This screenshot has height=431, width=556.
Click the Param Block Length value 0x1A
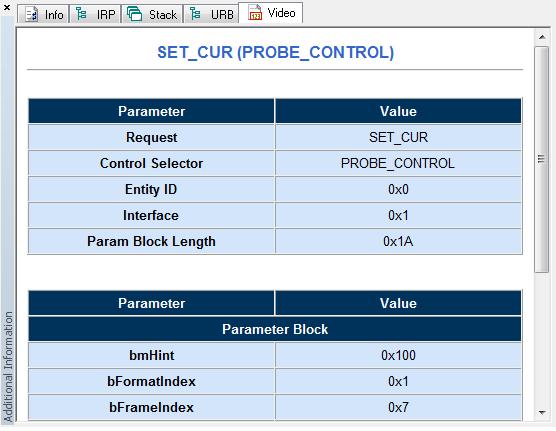(x=398, y=241)
